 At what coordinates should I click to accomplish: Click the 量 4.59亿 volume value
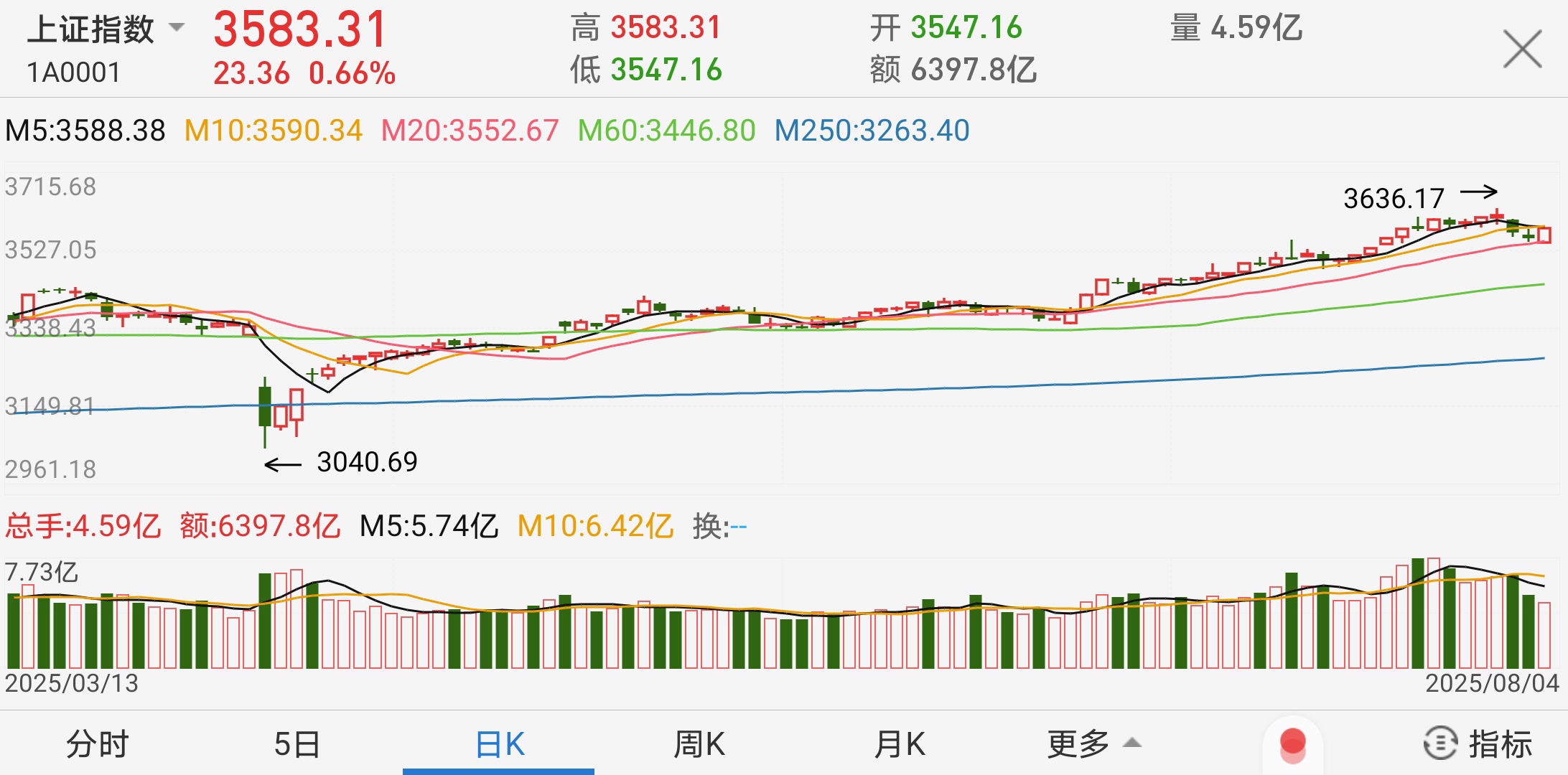coord(1236,28)
